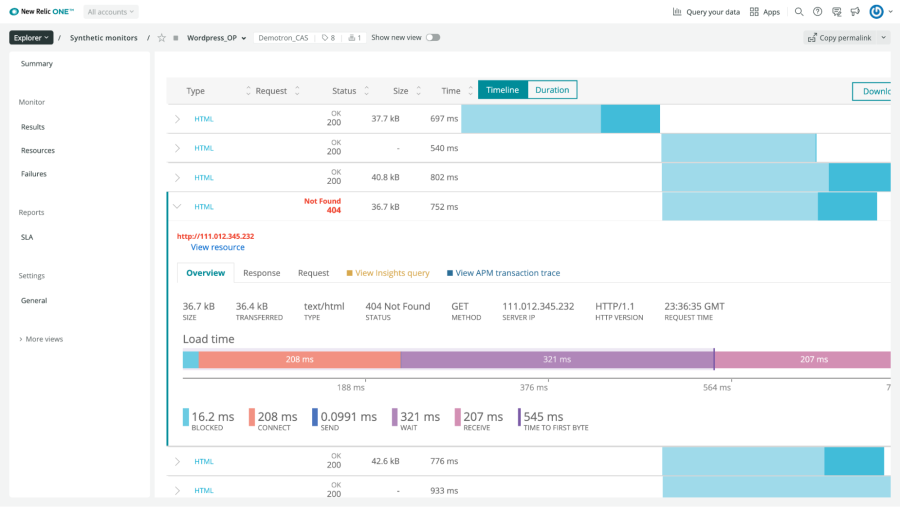Select the Overview tab
This screenshot has width=900, height=507.
[205, 273]
